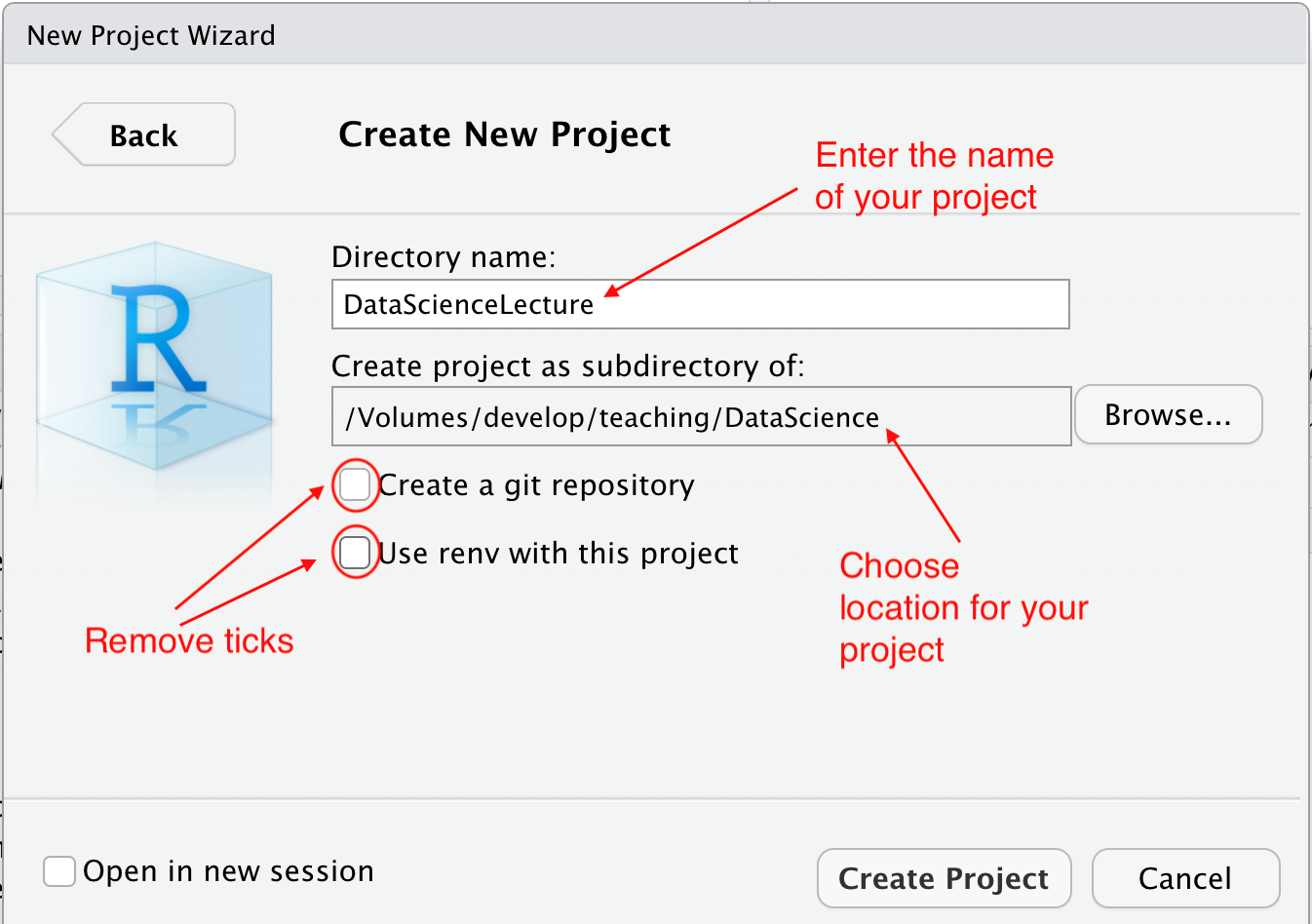Check the Open in new session box
Image resolution: width=1312 pixels, height=924 pixels.
(59, 871)
